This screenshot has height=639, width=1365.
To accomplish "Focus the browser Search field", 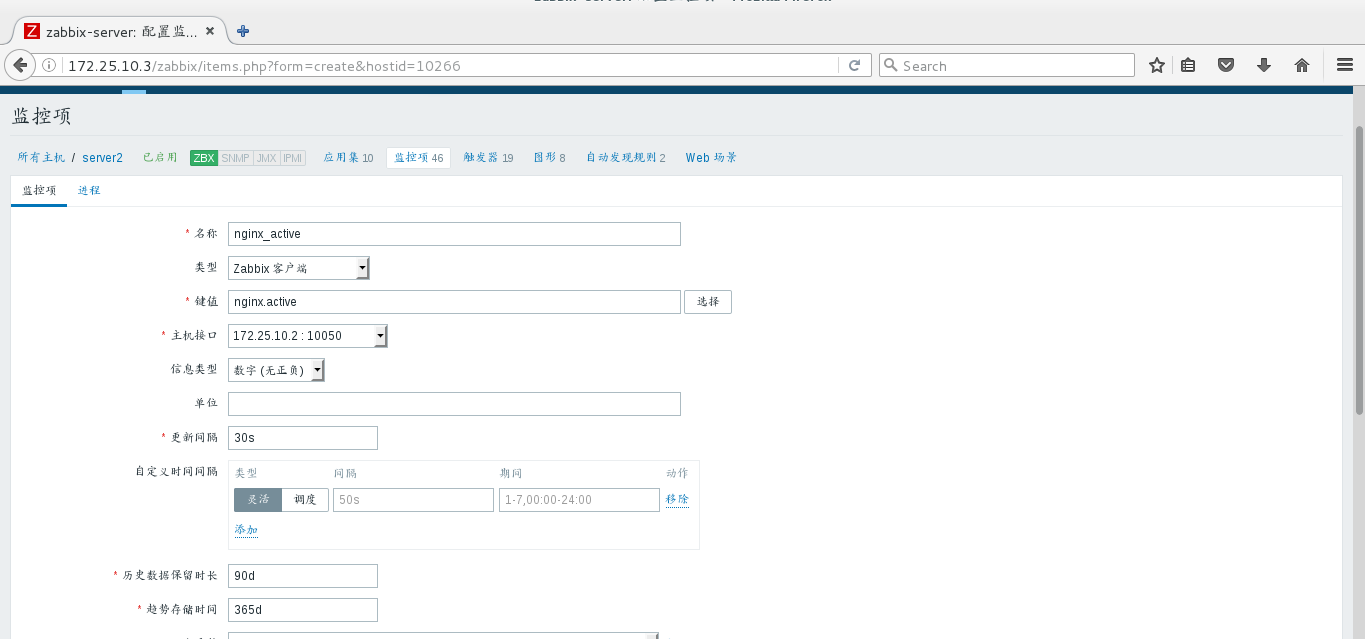I will click(1007, 65).
